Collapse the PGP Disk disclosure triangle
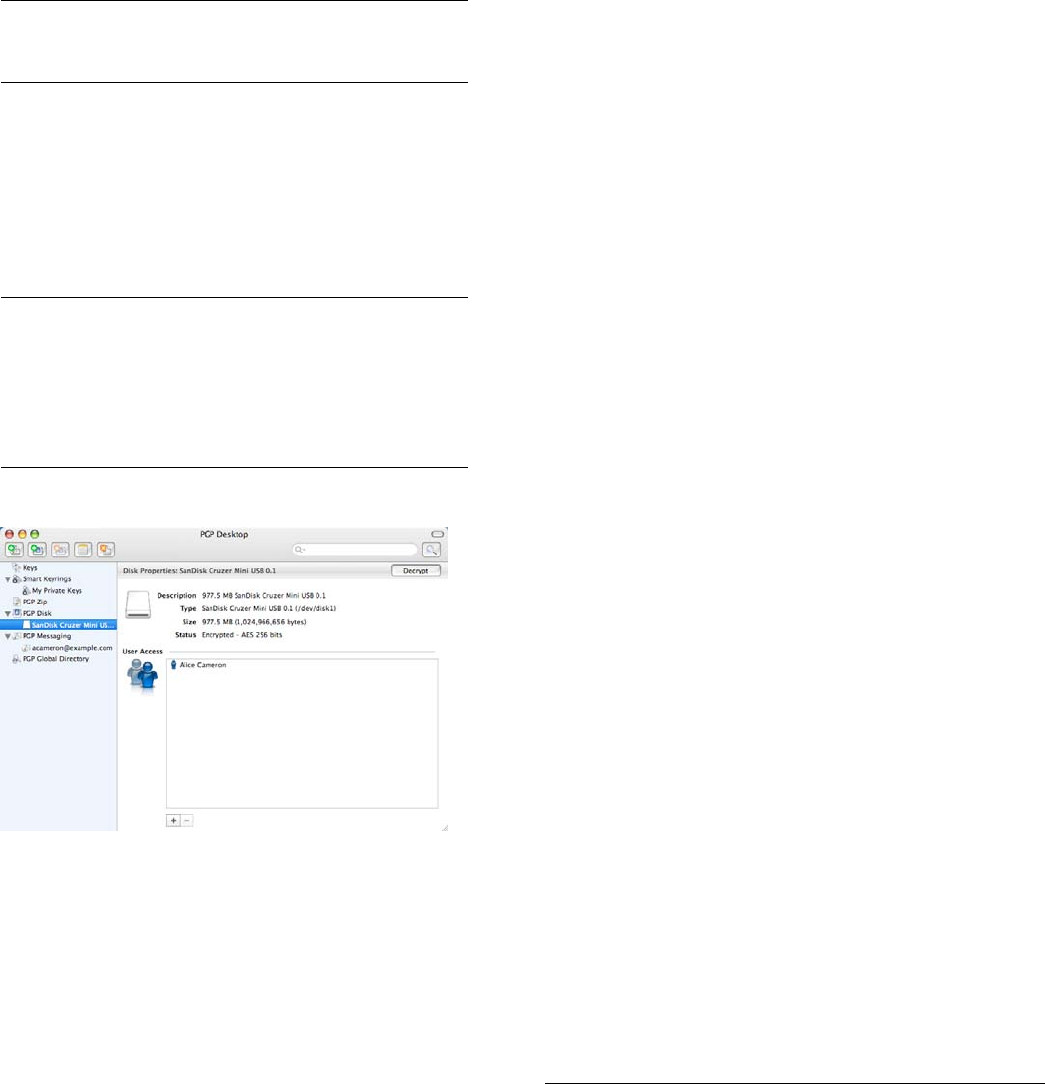This screenshot has height=1084, width=1045. 8,613
